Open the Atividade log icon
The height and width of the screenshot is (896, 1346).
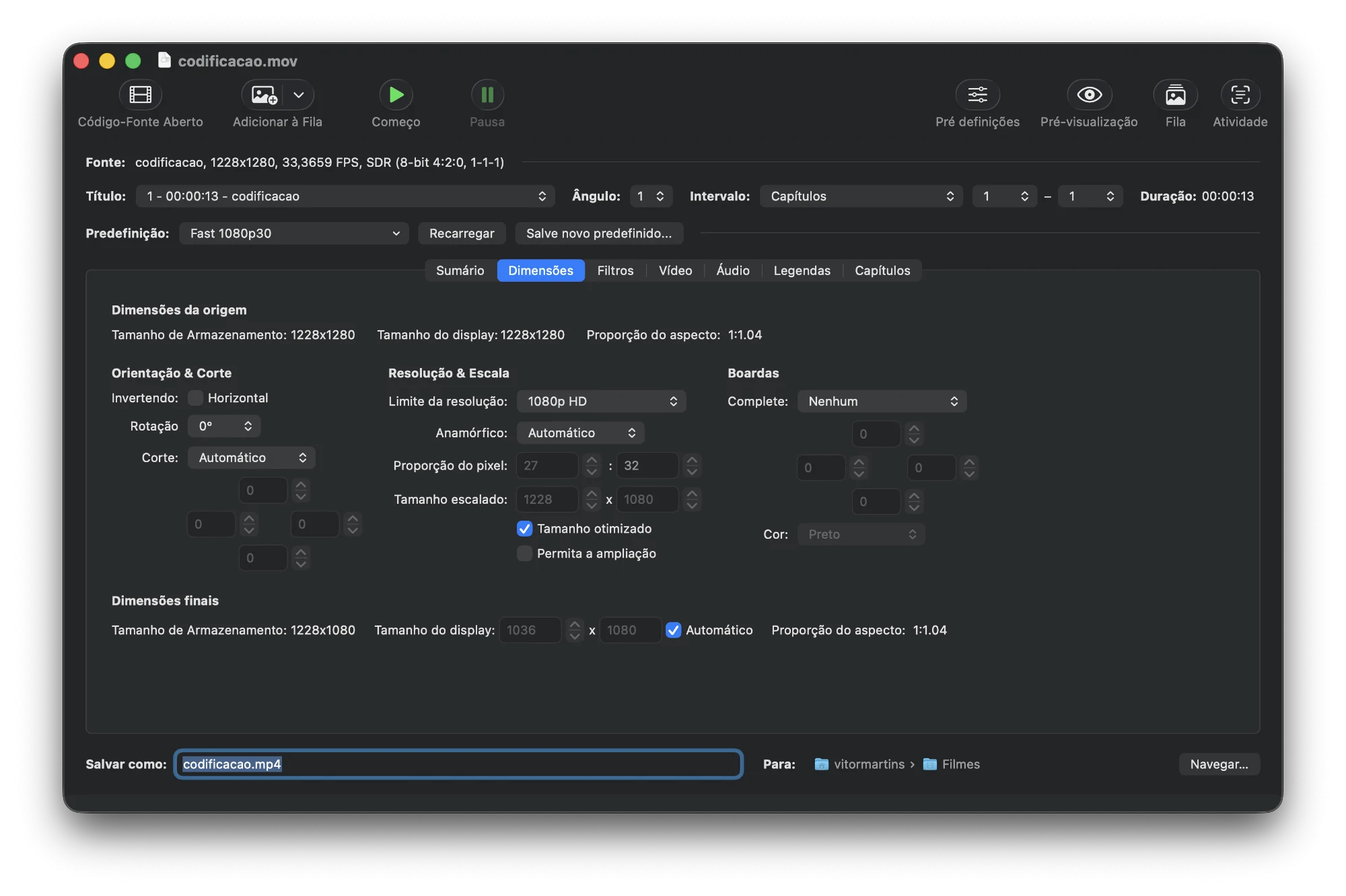click(x=1240, y=95)
